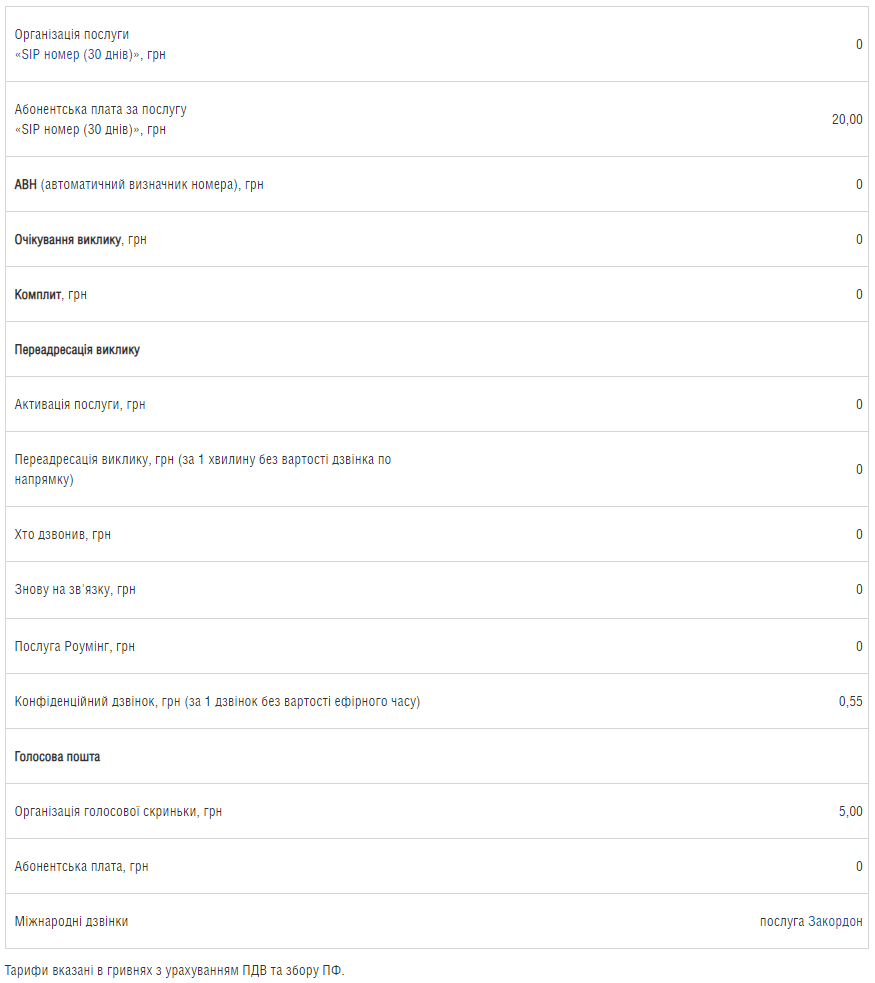875x983 pixels.
Task: Click the 0,55 price value
Action: [x=851, y=702]
